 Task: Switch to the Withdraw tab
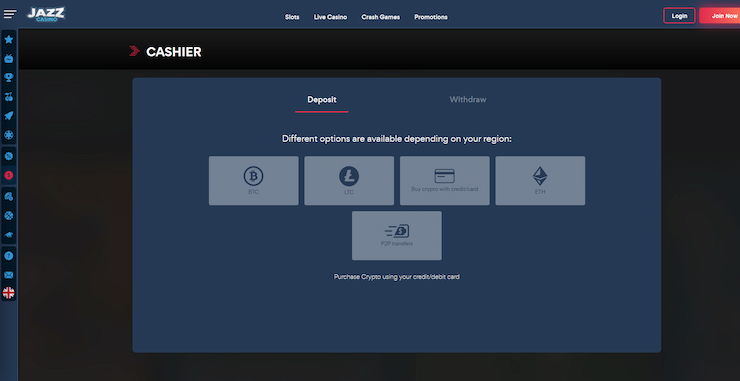pos(468,100)
